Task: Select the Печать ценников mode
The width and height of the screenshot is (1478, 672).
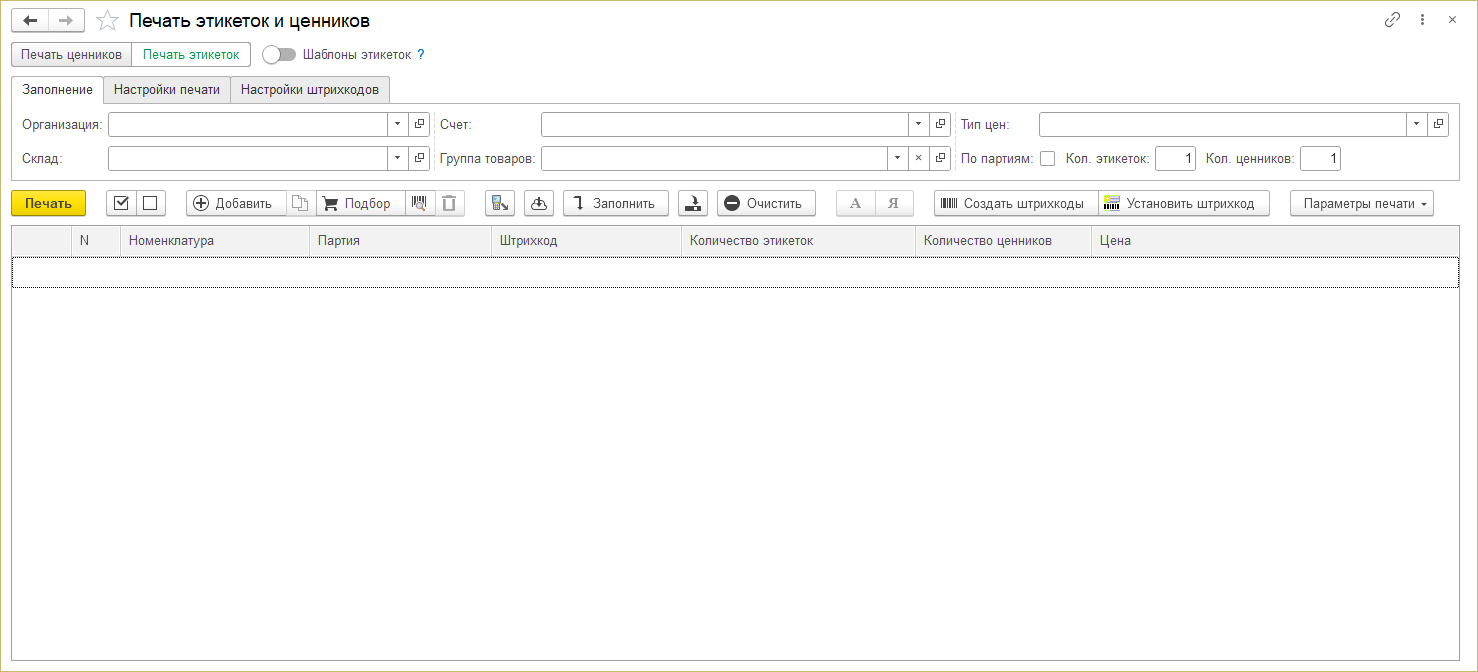Action: tap(71, 55)
